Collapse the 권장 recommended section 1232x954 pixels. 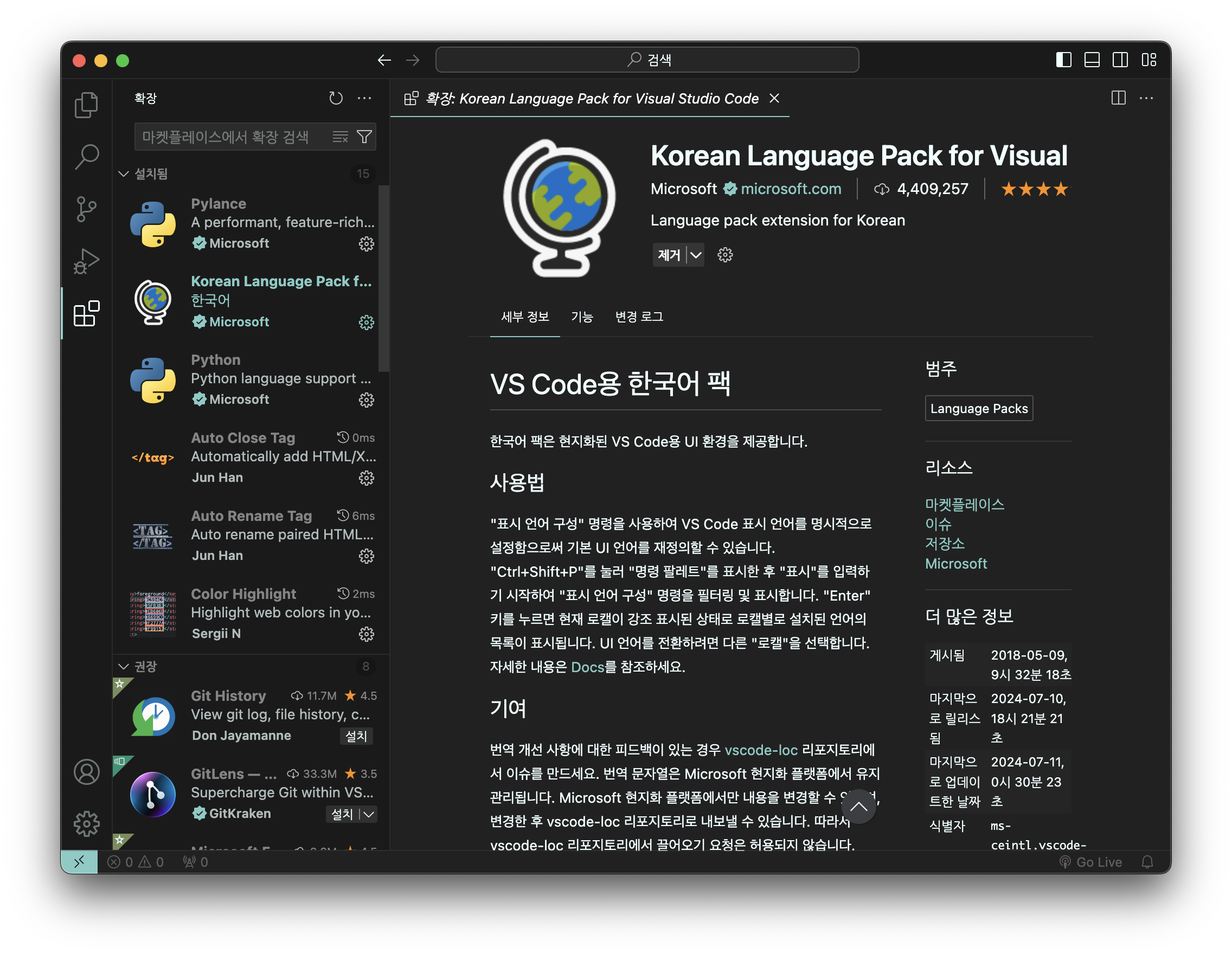click(x=124, y=667)
